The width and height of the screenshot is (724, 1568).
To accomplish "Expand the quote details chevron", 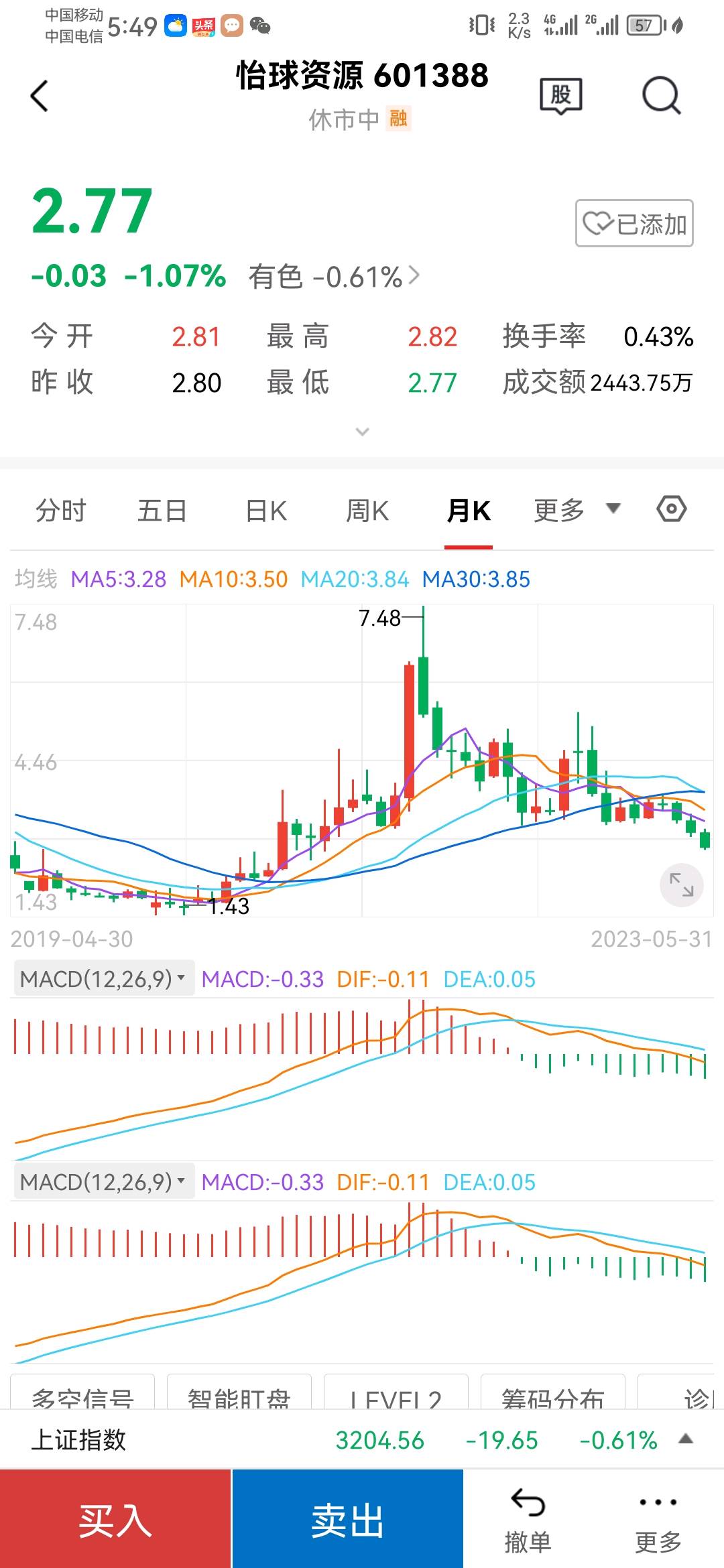I will 362,432.
